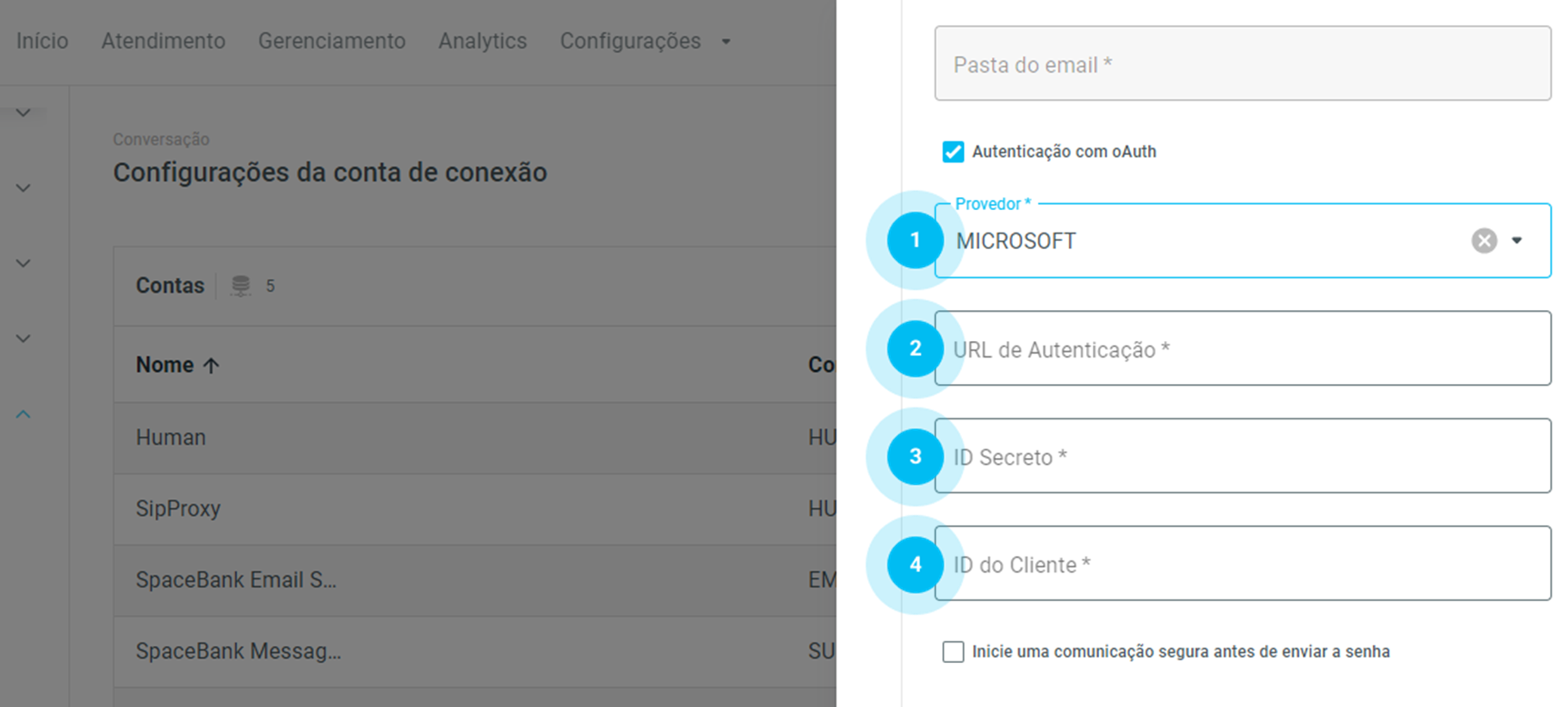Image resolution: width=1568 pixels, height=707 pixels.
Task: Open the Atendimento menu
Action: tap(164, 41)
